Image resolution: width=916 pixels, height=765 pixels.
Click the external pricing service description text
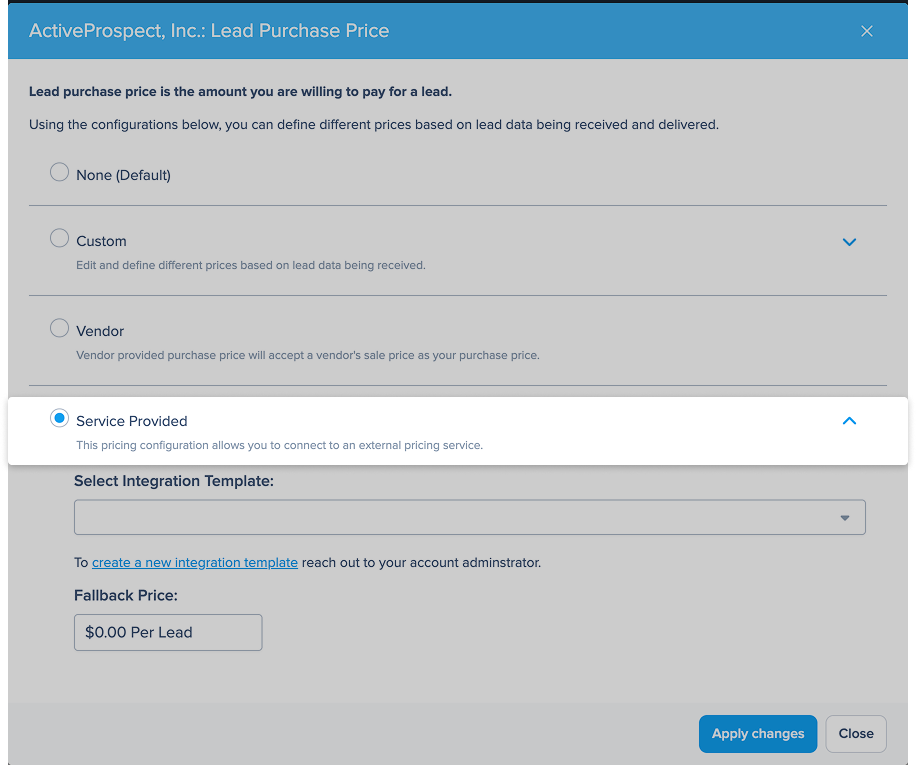tap(279, 445)
